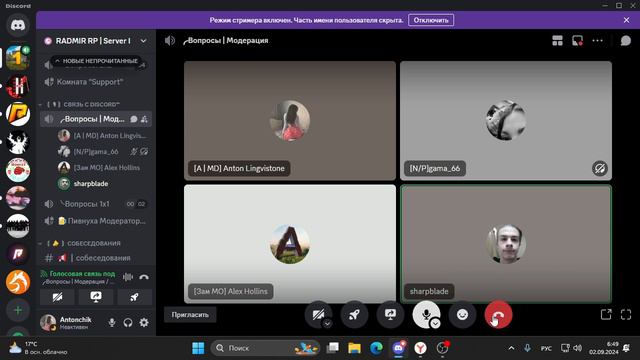Create invite for Вопросы | Мод... channel
This screenshot has height=360, width=640.
tap(144, 119)
